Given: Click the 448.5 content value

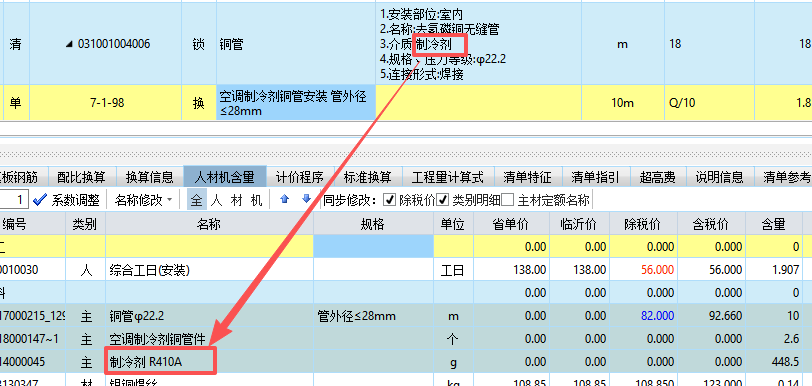Looking at the screenshot, I should [x=774, y=362].
